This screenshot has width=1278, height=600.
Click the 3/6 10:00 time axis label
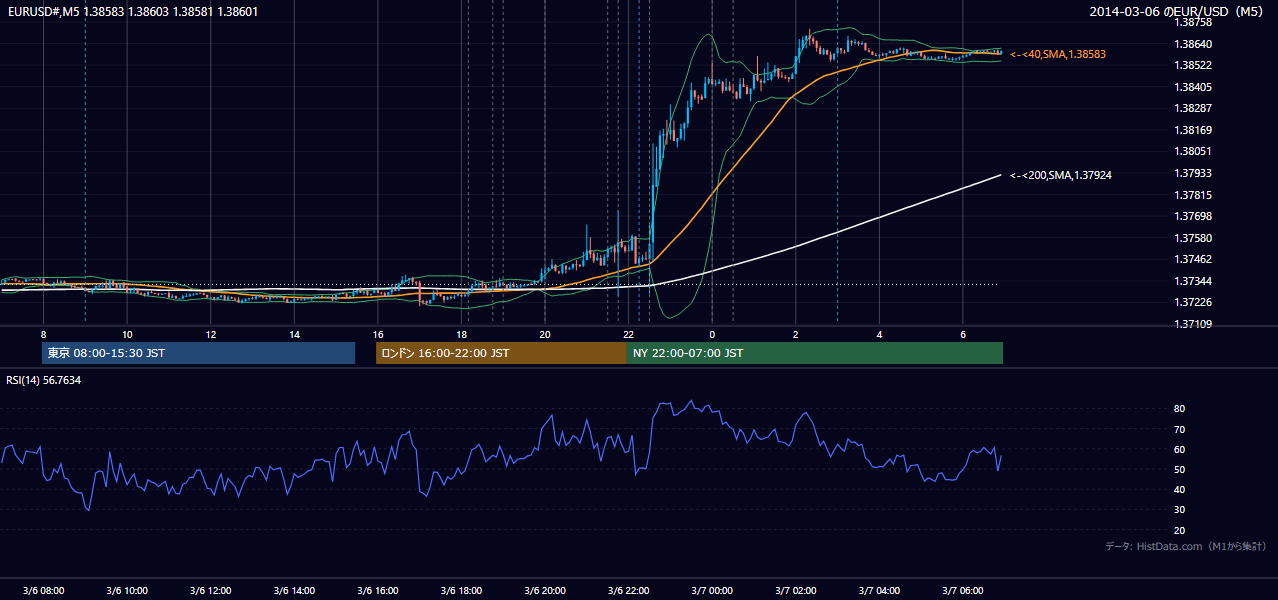(x=127, y=590)
